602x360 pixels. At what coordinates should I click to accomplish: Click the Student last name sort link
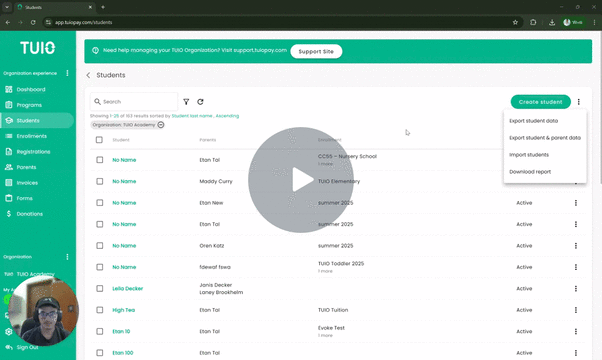pyautogui.click(x=192, y=116)
